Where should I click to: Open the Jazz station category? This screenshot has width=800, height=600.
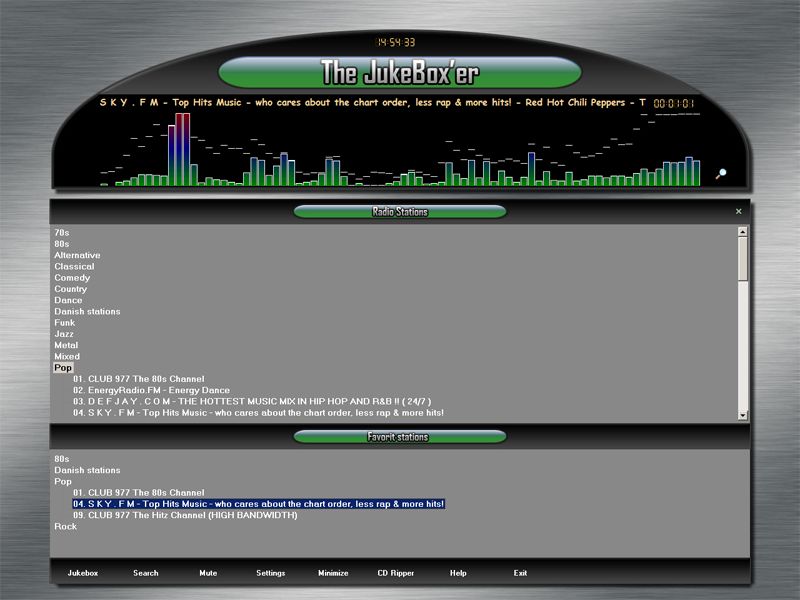tap(64, 334)
